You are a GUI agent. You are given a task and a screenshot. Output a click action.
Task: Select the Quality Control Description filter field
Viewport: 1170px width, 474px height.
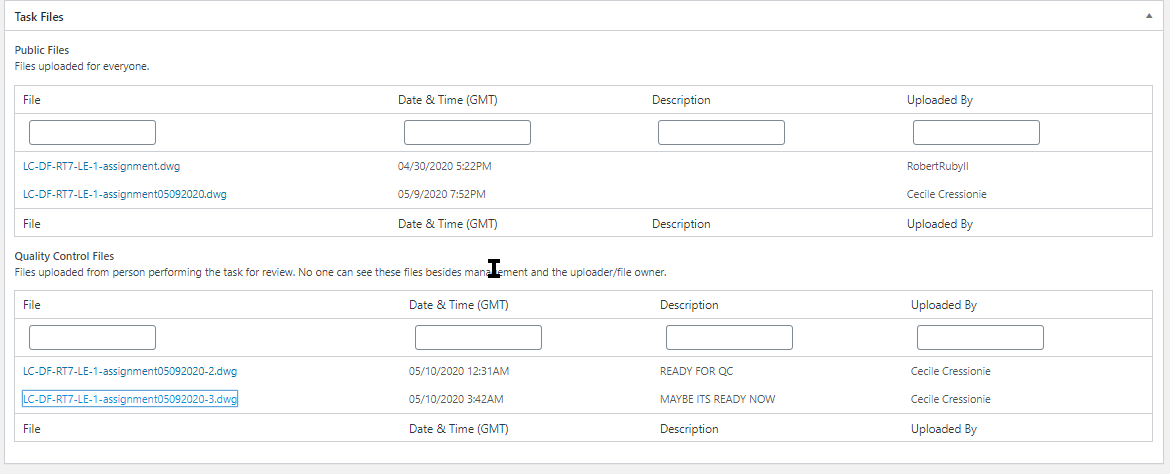(729, 337)
